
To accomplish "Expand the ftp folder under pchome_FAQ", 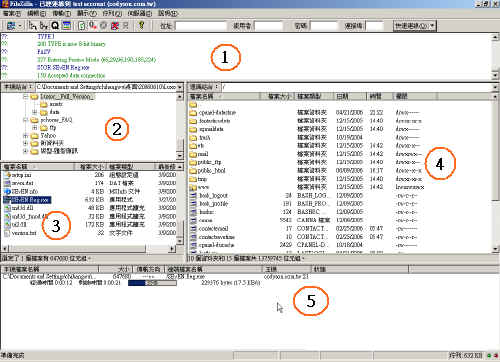I will click(35, 128).
